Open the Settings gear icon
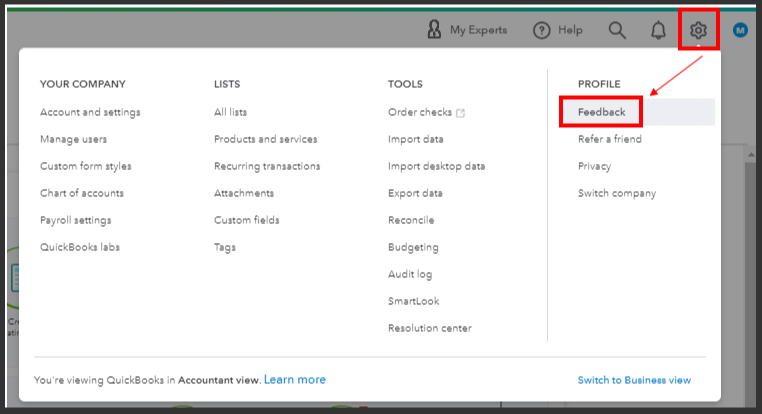Image resolution: width=762 pixels, height=414 pixels. (698, 30)
